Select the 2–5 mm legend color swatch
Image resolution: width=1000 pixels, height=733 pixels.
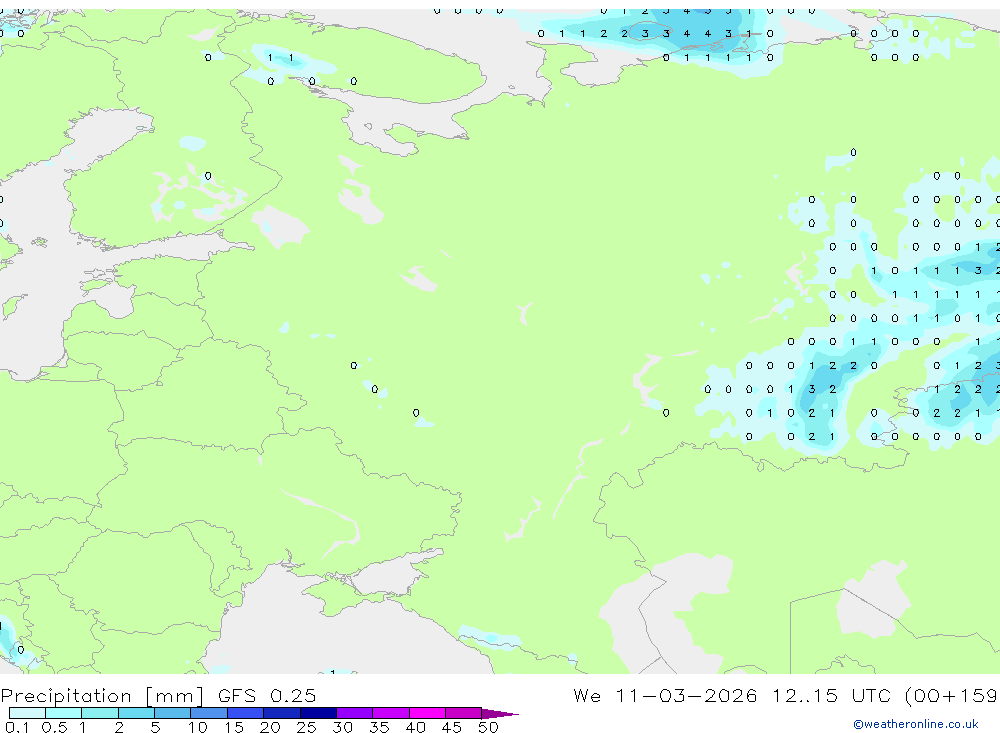(x=136, y=713)
